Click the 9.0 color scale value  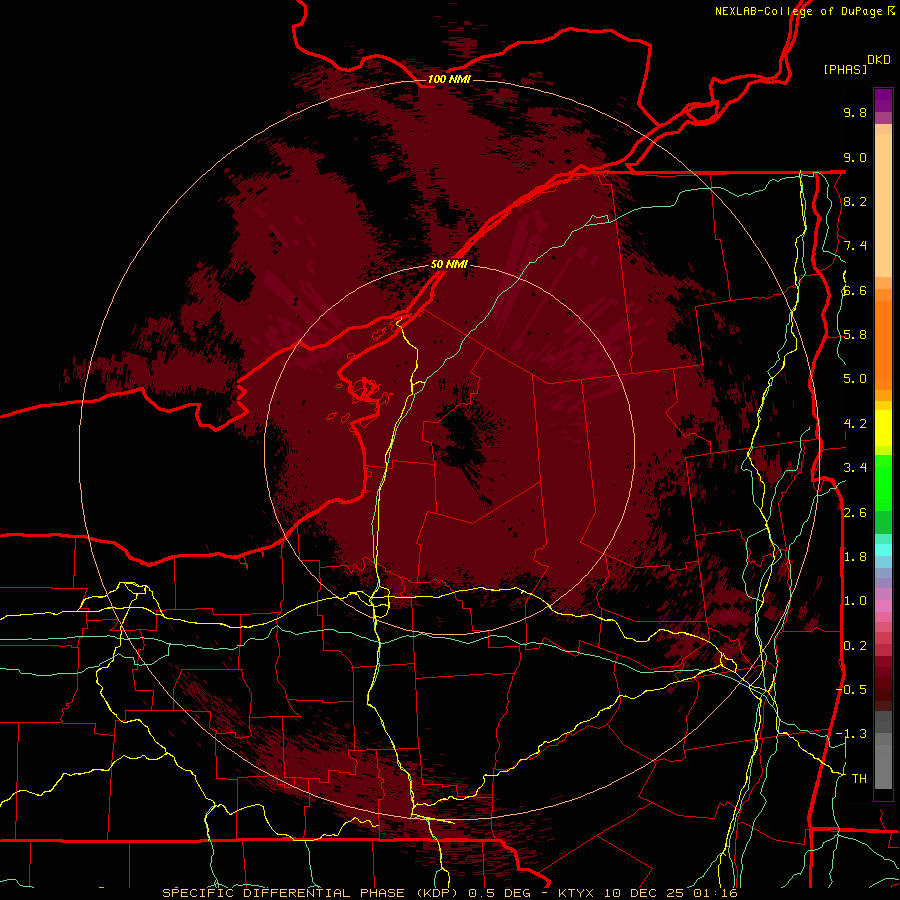pos(855,157)
